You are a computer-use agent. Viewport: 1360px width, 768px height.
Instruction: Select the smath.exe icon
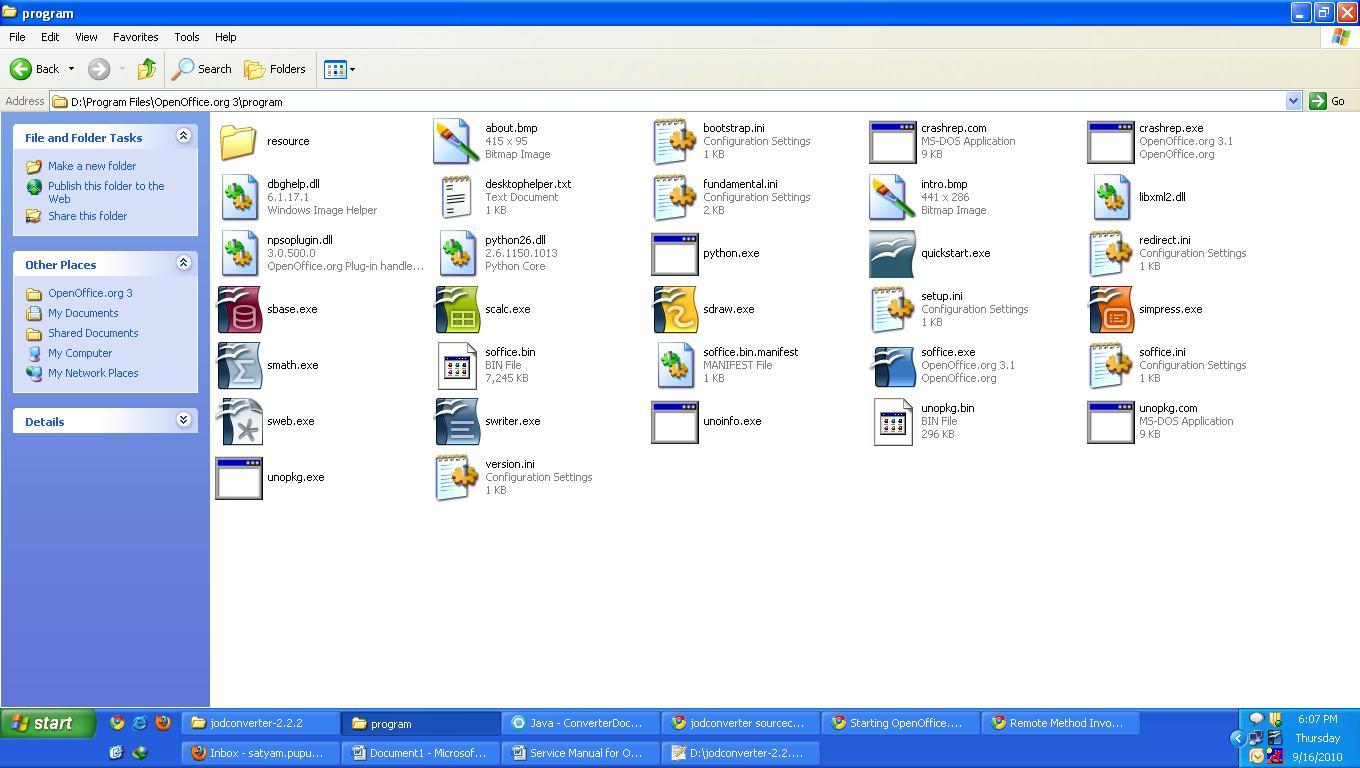pos(239,366)
